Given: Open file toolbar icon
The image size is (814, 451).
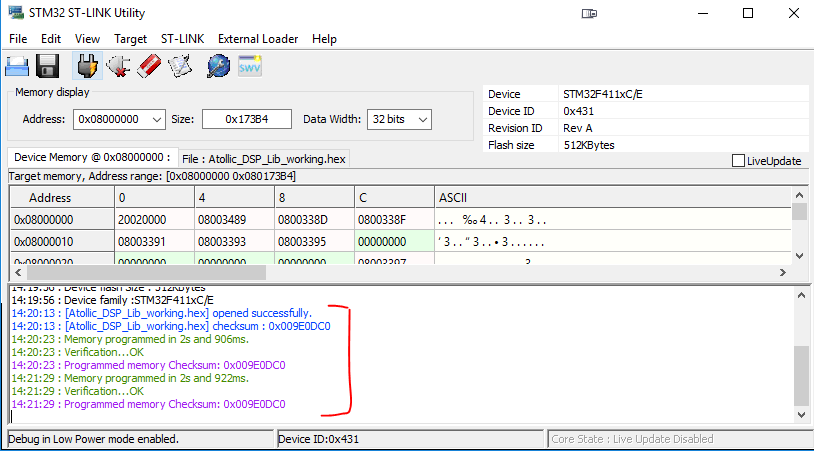Looking at the screenshot, I should 17,67.
